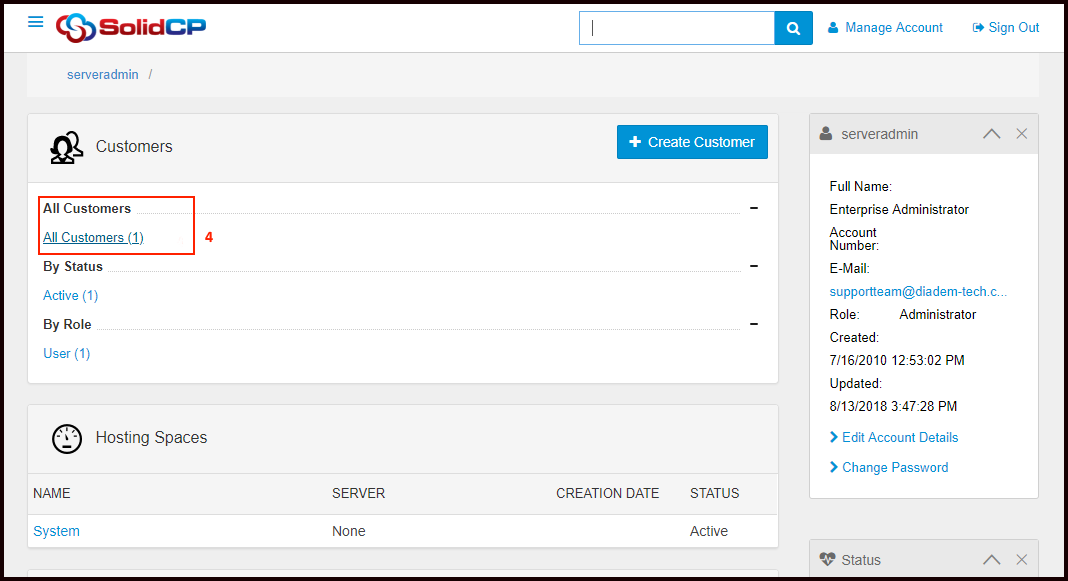Collapse the By Status section
Image resolution: width=1068 pixels, height=581 pixels.
[x=753, y=266]
